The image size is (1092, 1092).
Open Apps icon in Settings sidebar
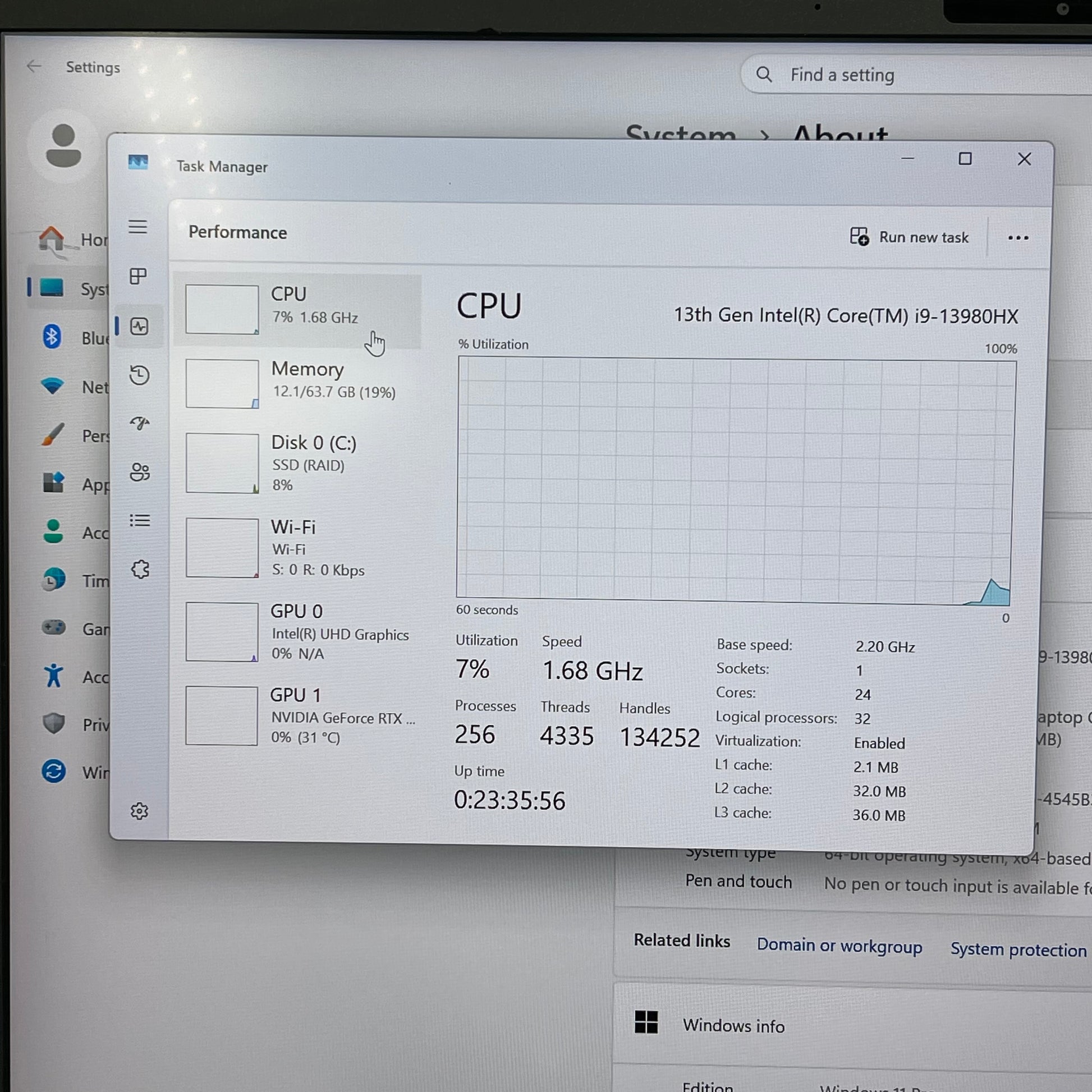point(54,483)
